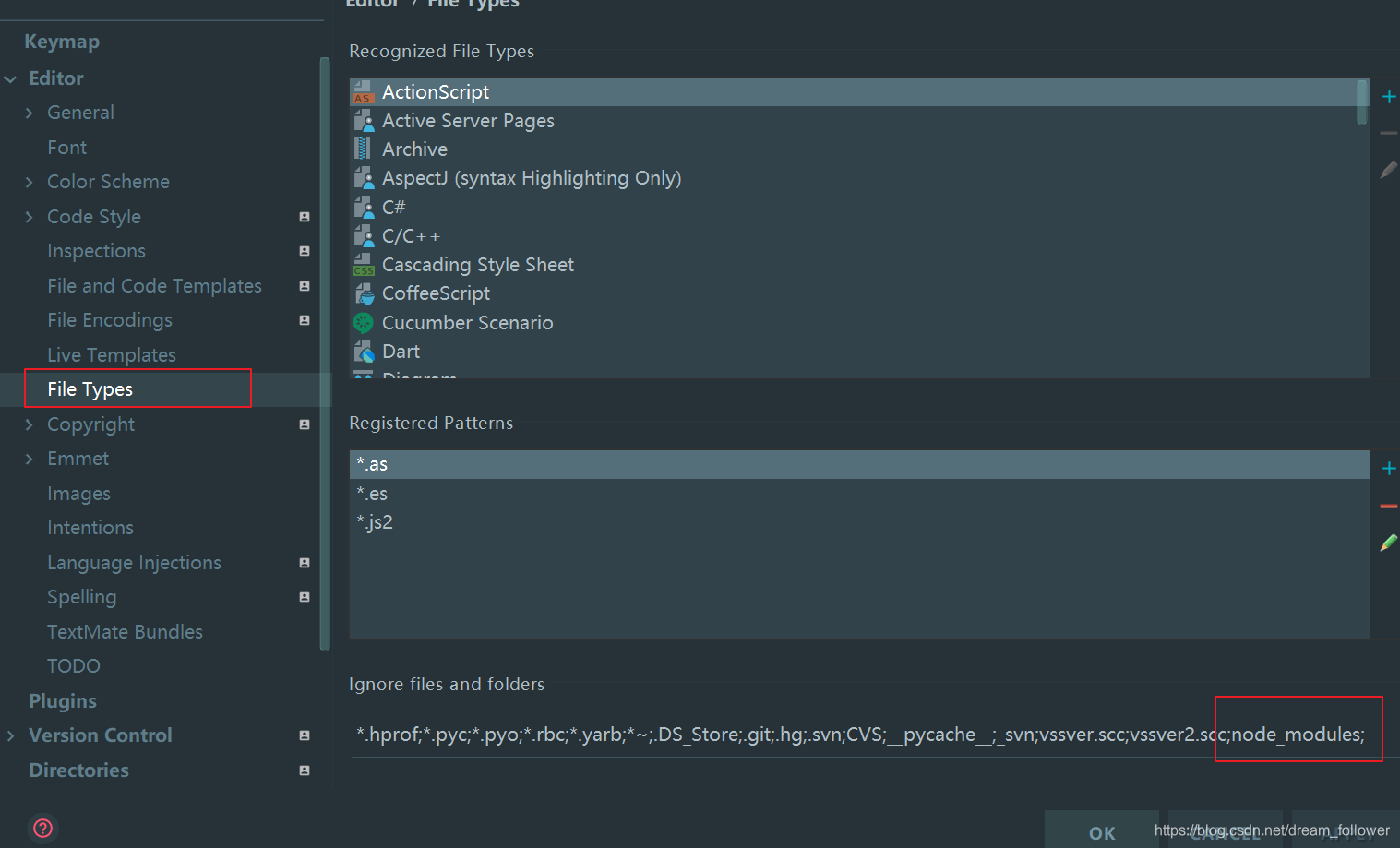This screenshot has width=1400, height=848.
Task: Click the Cascading Style Sheet CSS icon
Action: (364, 265)
